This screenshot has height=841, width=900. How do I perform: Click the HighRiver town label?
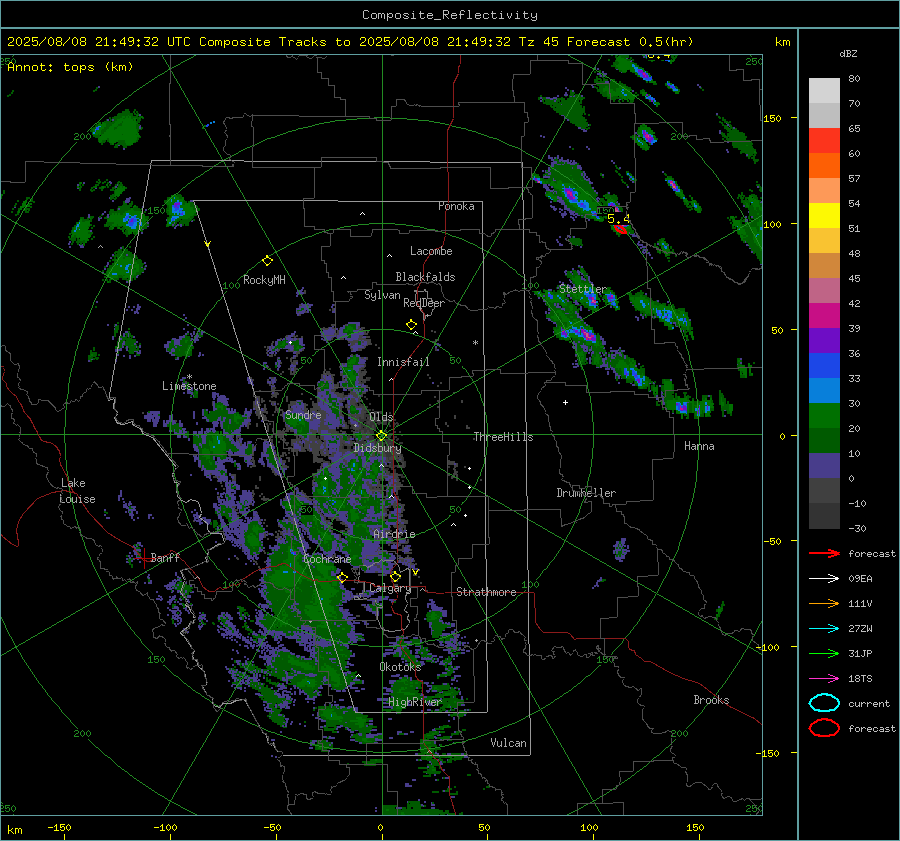415,702
